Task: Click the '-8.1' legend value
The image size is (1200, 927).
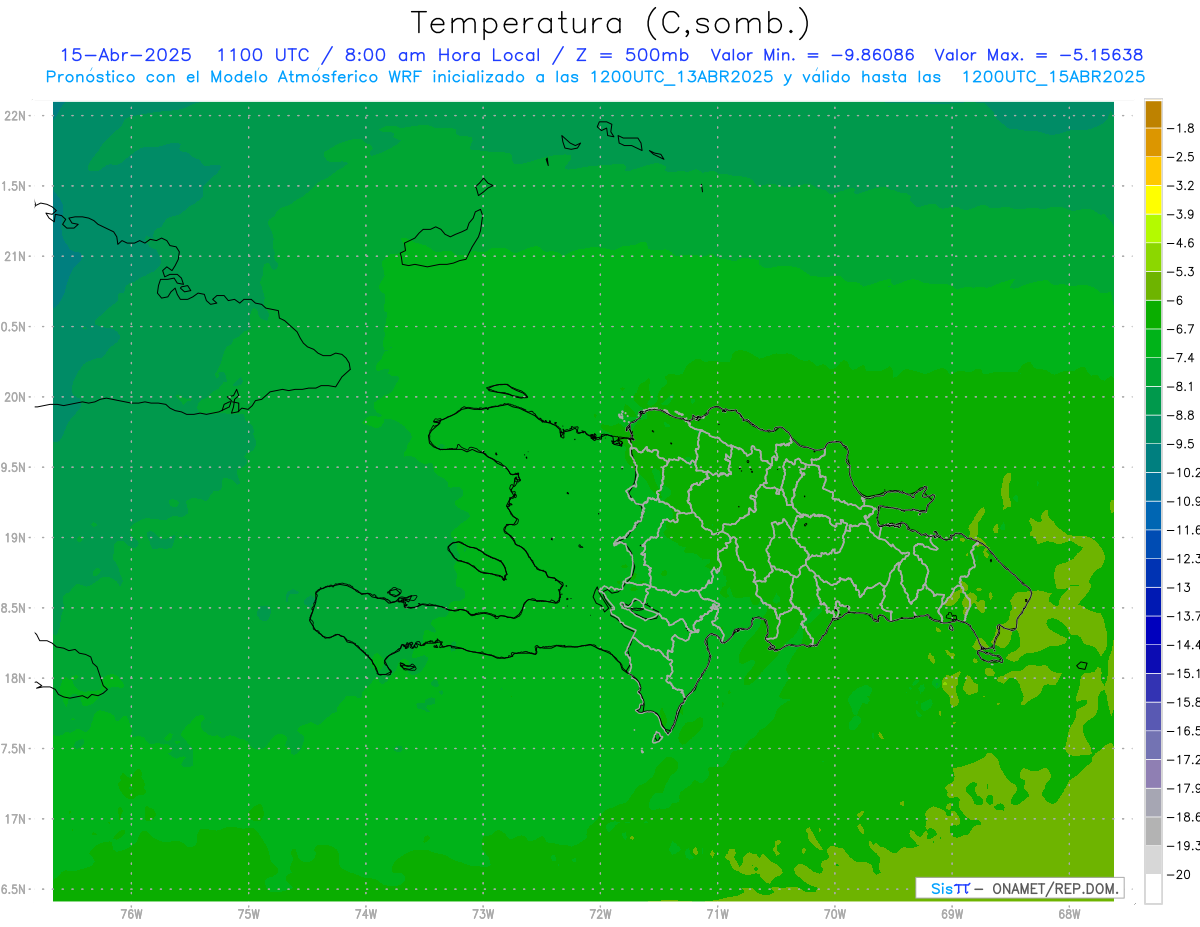Action: tap(1181, 386)
